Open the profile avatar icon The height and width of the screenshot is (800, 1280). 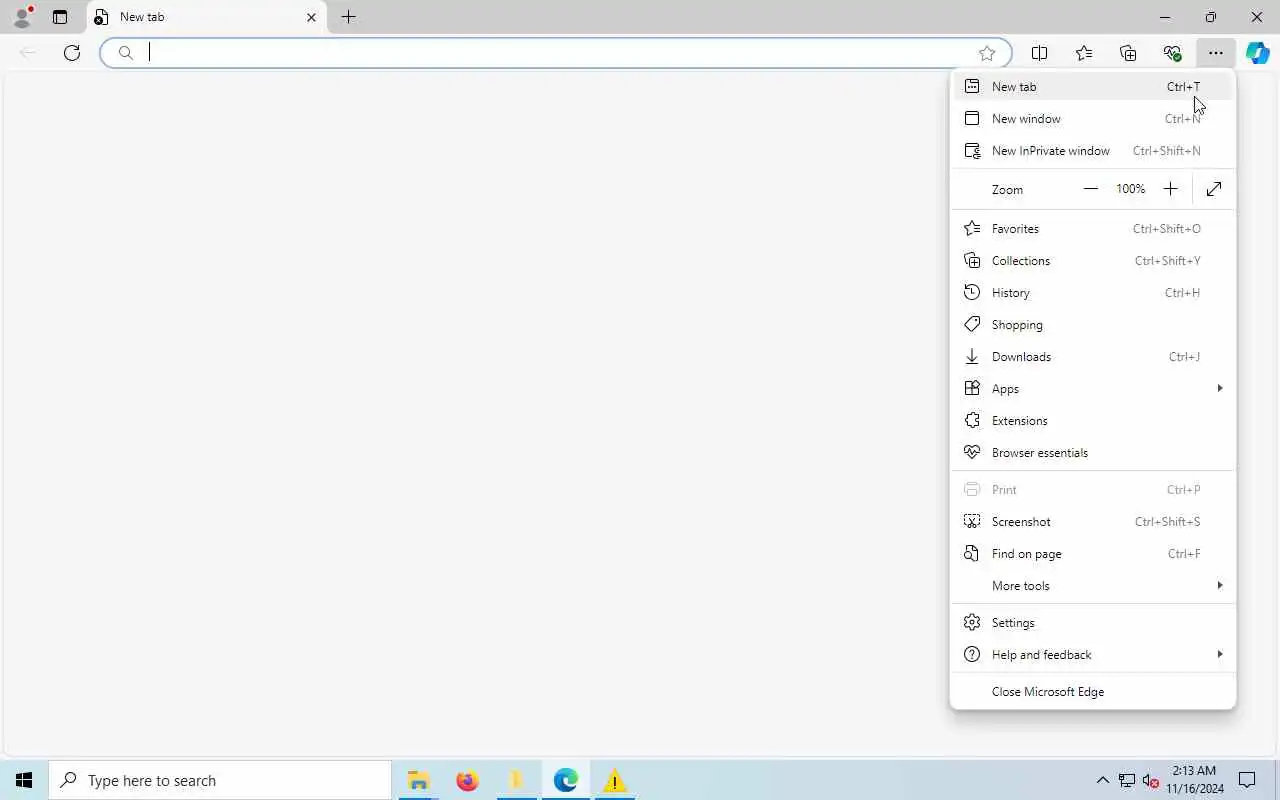(21, 17)
